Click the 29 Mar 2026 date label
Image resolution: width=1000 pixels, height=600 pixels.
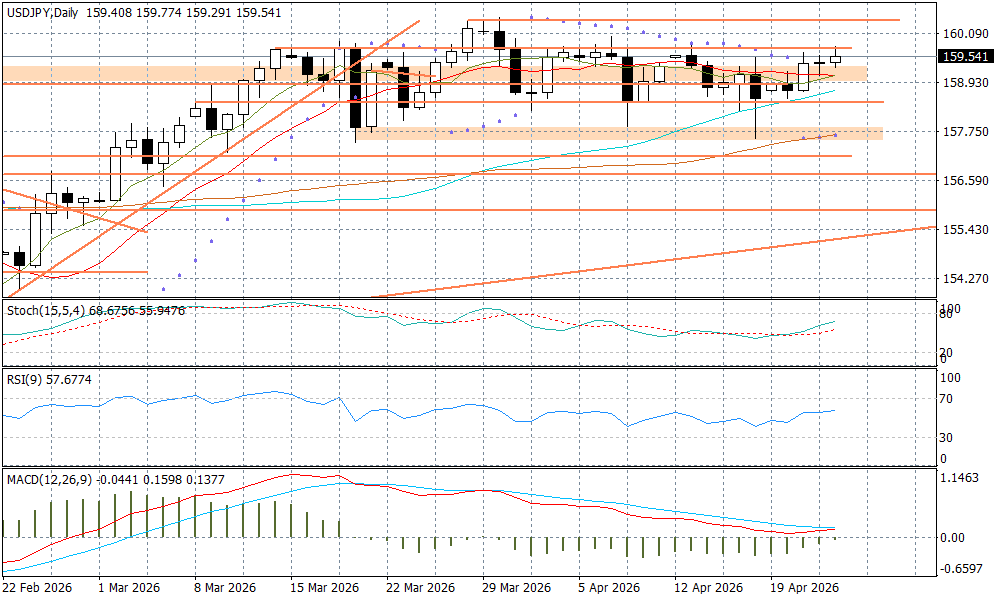click(516, 588)
